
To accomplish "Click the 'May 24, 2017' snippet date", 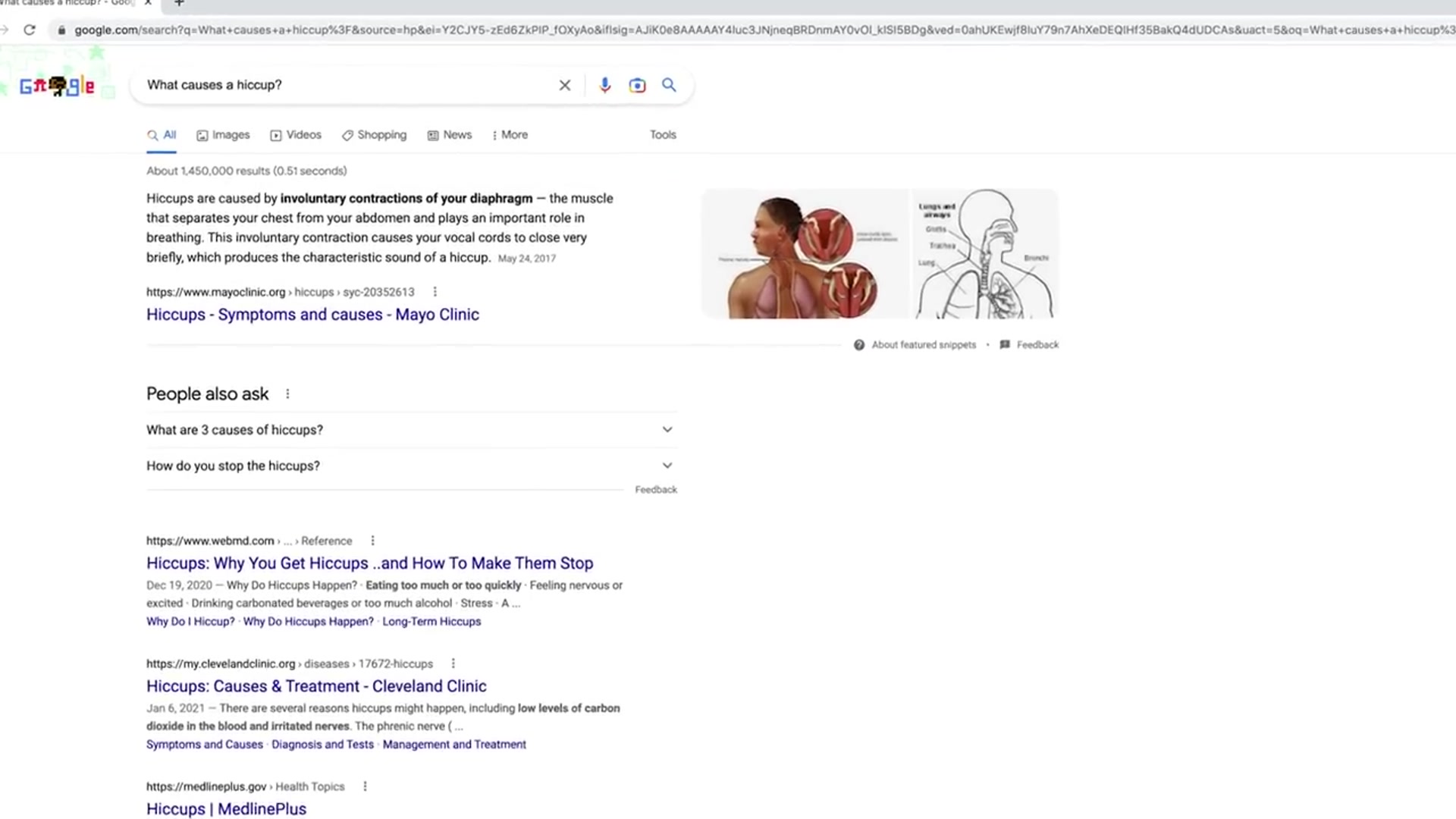I will pos(527,259).
